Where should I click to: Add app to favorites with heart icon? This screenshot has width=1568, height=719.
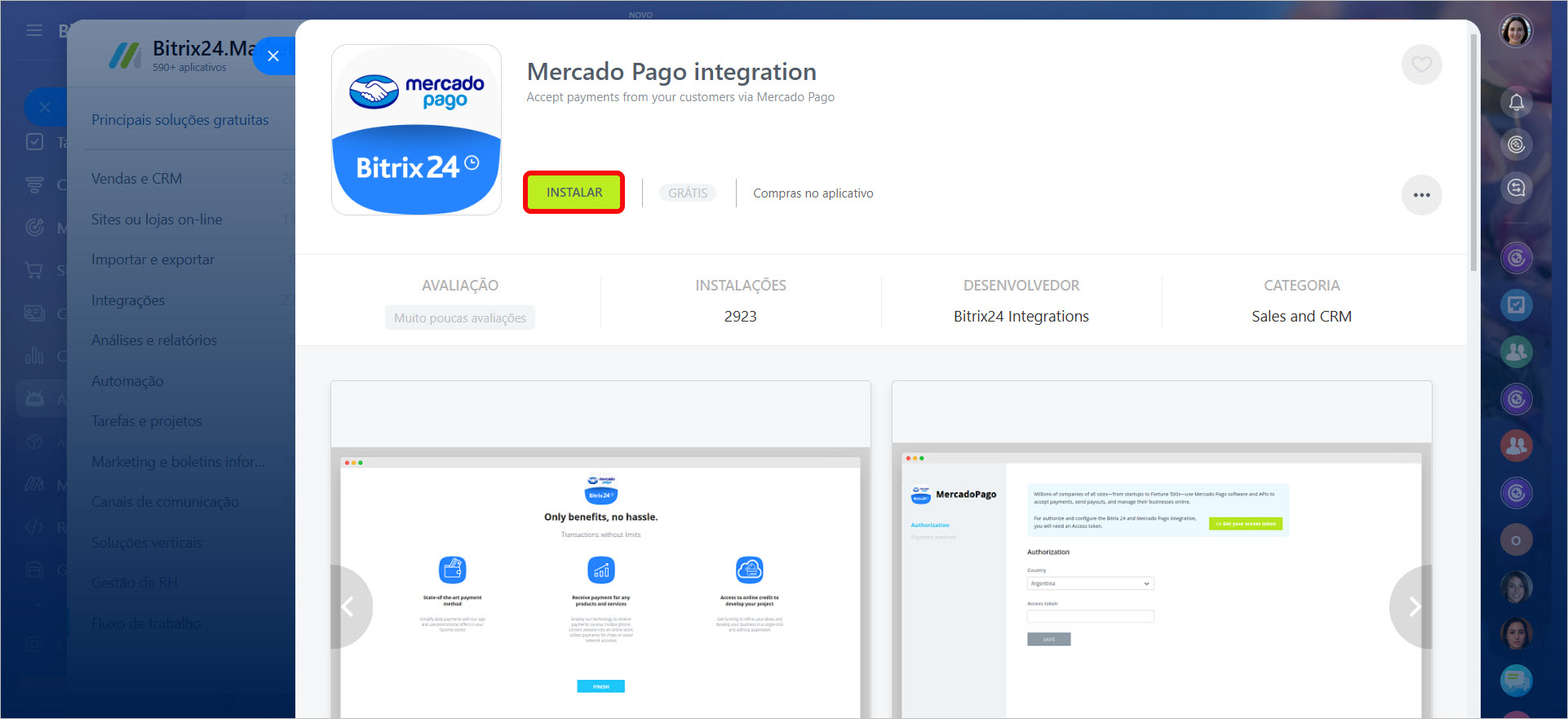(1421, 64)
